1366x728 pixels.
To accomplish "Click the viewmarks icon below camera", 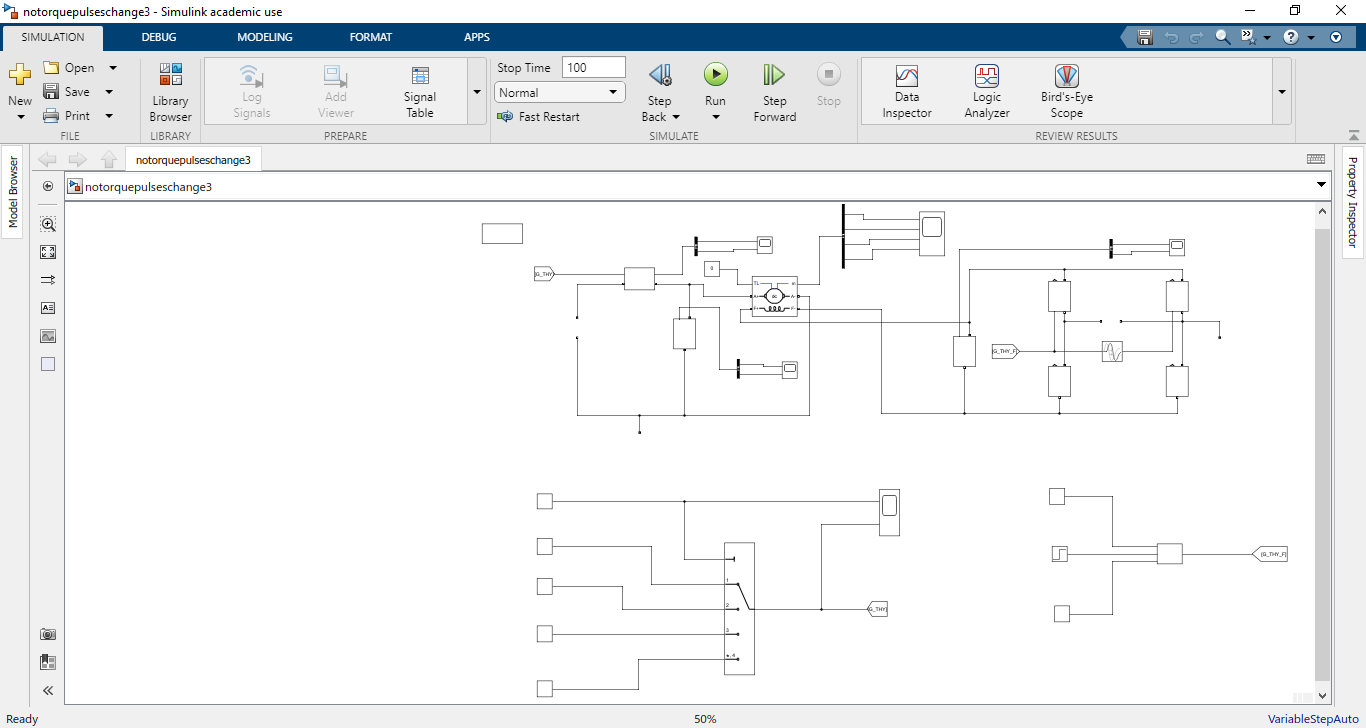I will click(x=48, y=662).
